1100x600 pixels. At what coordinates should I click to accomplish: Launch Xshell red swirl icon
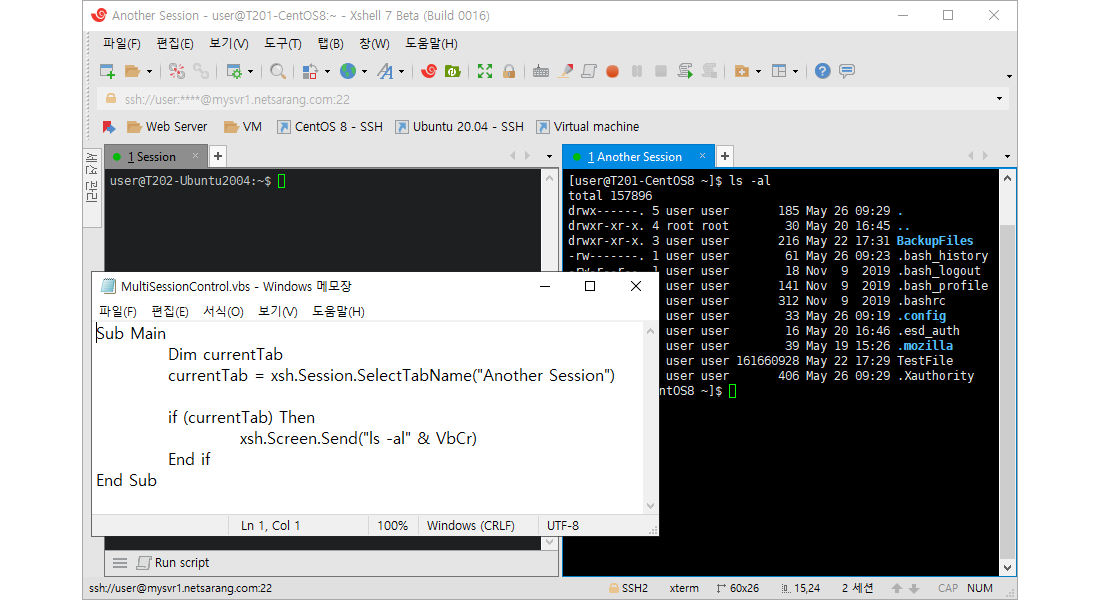429,71
